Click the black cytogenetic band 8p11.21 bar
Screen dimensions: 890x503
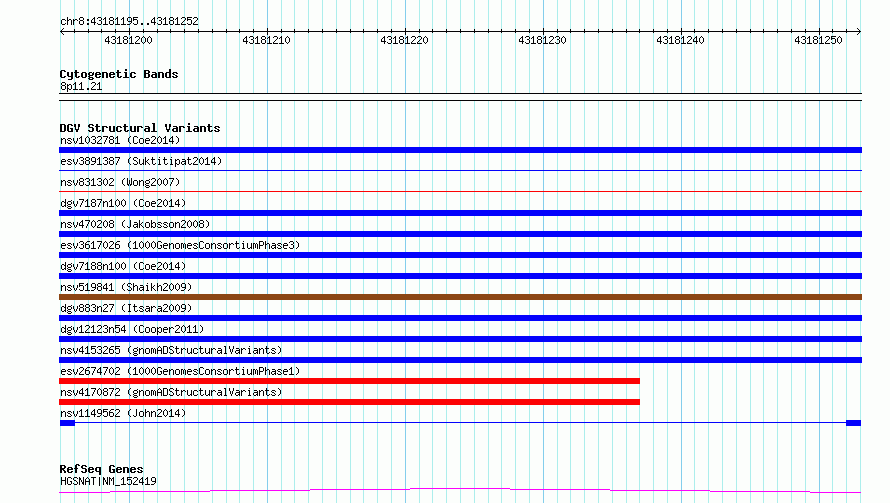pos(460,97)
